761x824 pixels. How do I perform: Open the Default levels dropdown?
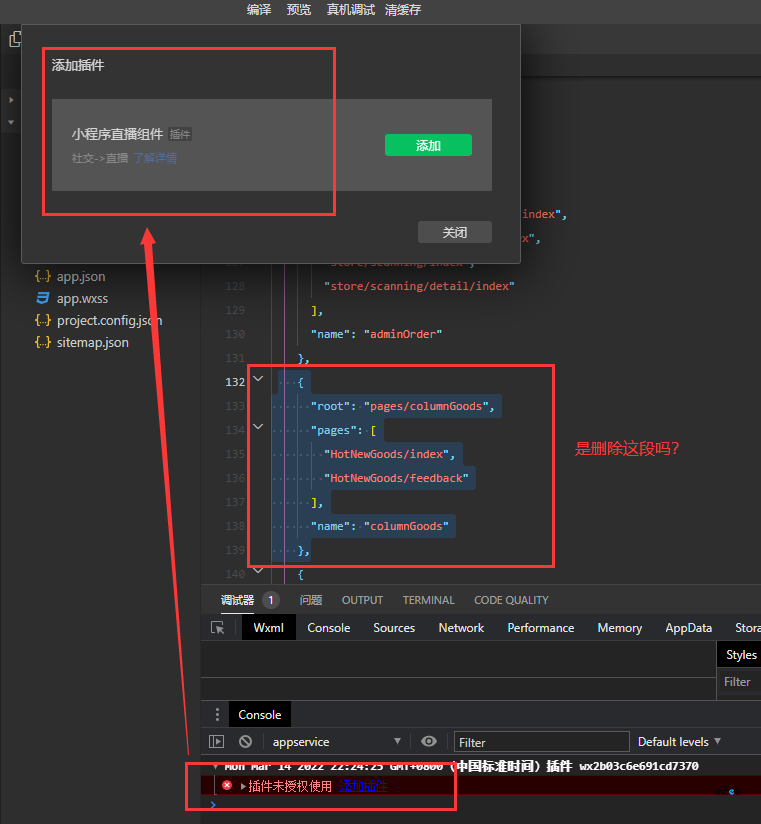click(x=679, y=741)
